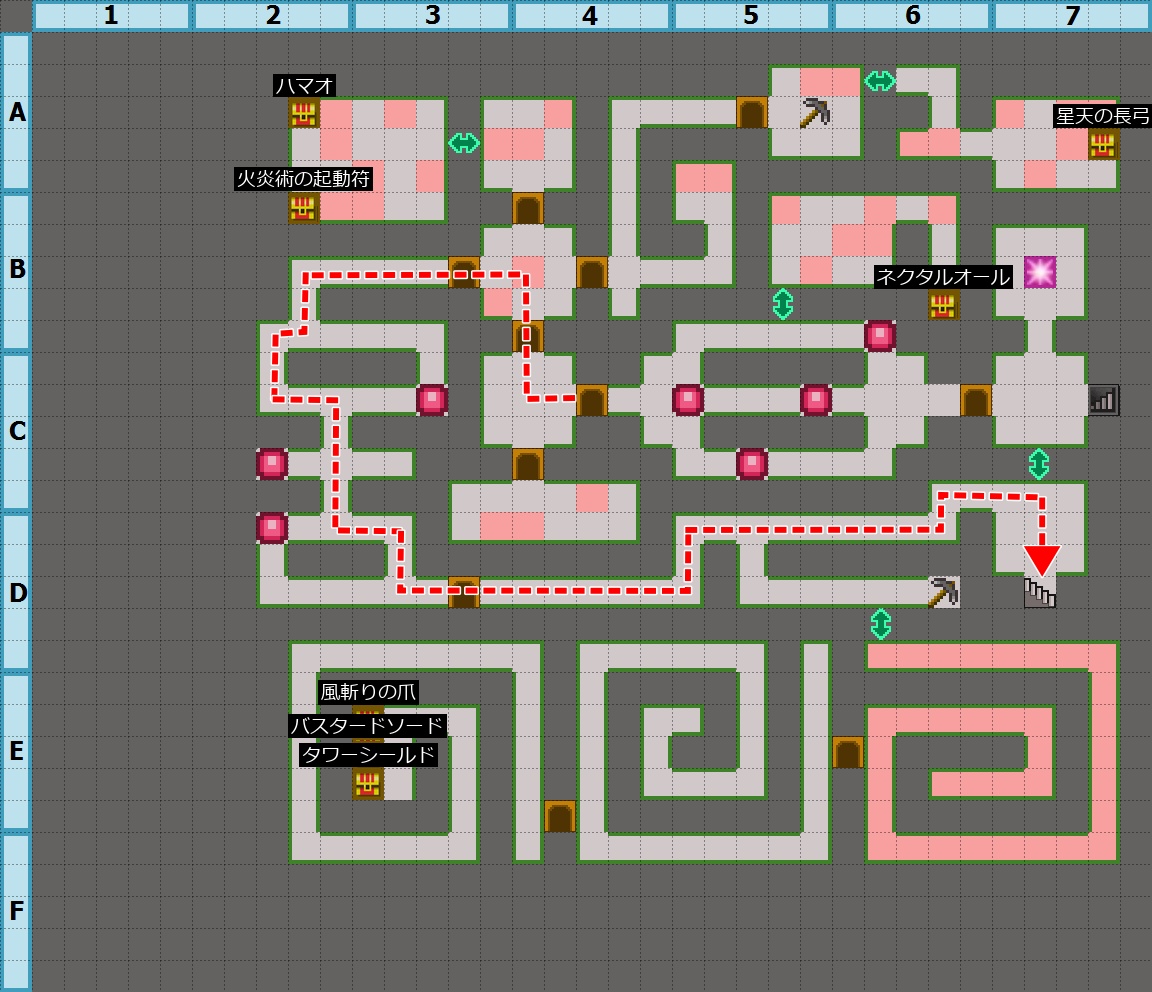Click the ハマオ treasure chest
Viewport: 1152px width, 992px height.
tap(303, 113)
